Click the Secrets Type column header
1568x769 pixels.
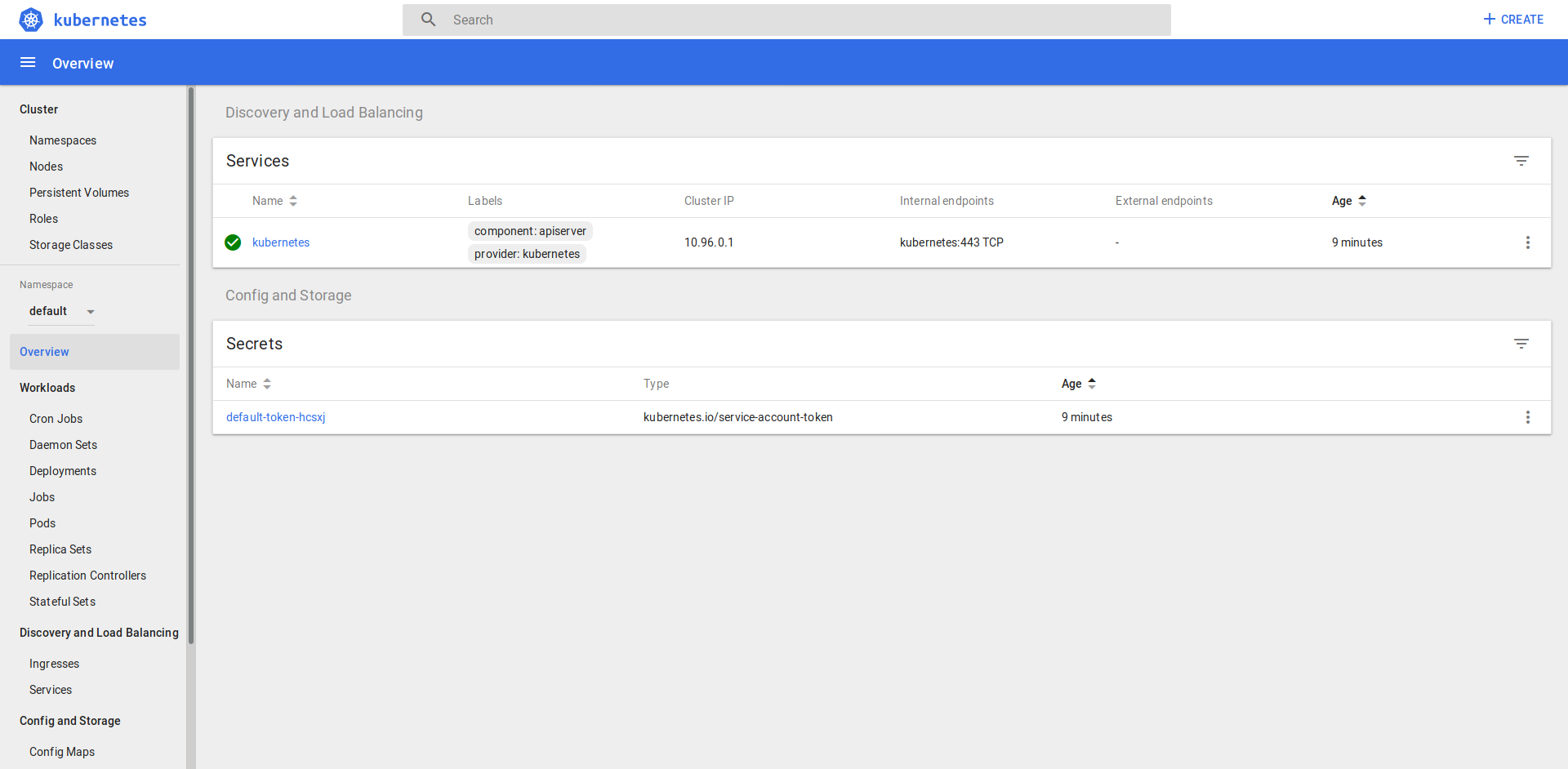point(656,384)
